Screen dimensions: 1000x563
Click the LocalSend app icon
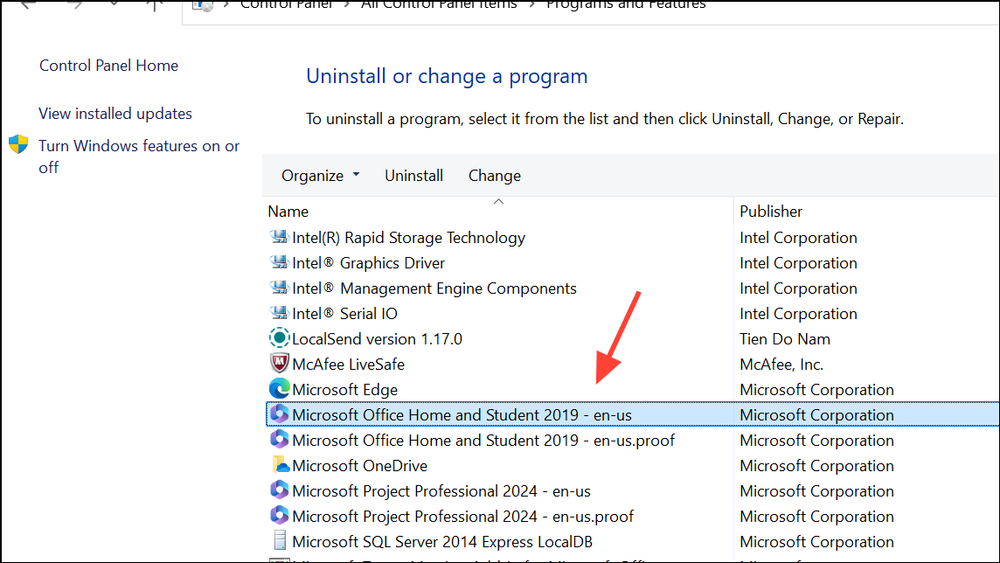tap(279, 338)
